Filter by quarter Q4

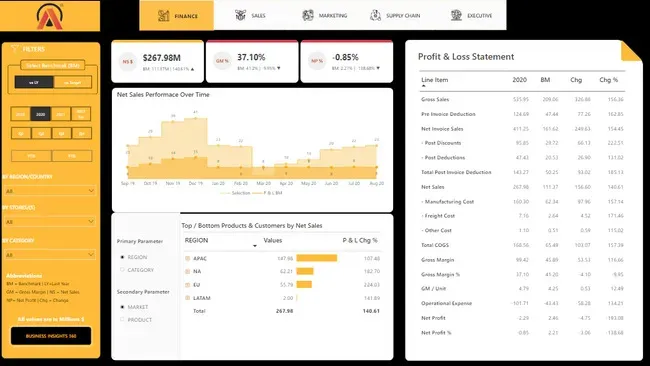pyautogui.click(x=82, y=133)
